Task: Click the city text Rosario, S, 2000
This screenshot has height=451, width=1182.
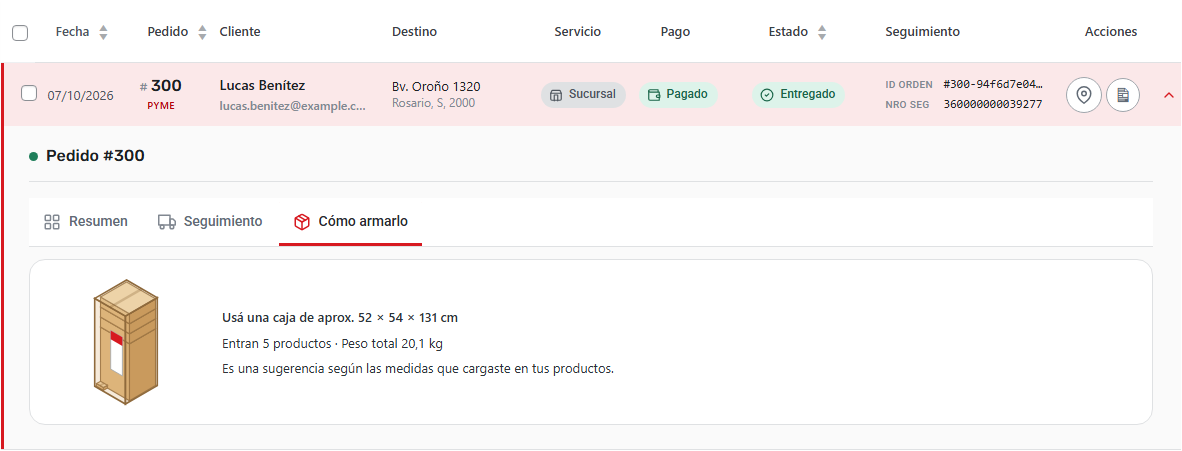Action: 433,103
